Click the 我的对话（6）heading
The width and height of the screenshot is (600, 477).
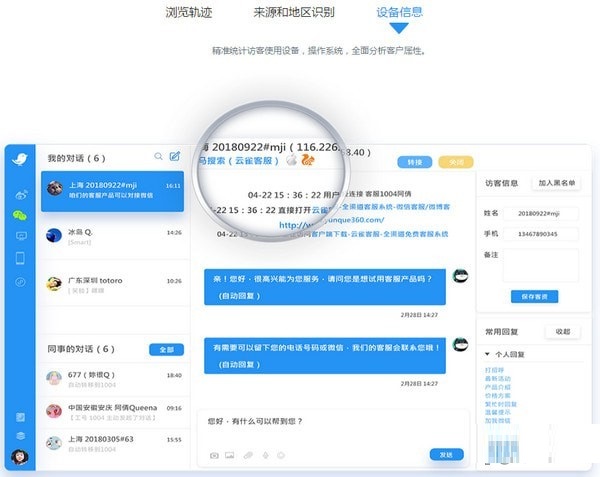[x=76, y=158]
